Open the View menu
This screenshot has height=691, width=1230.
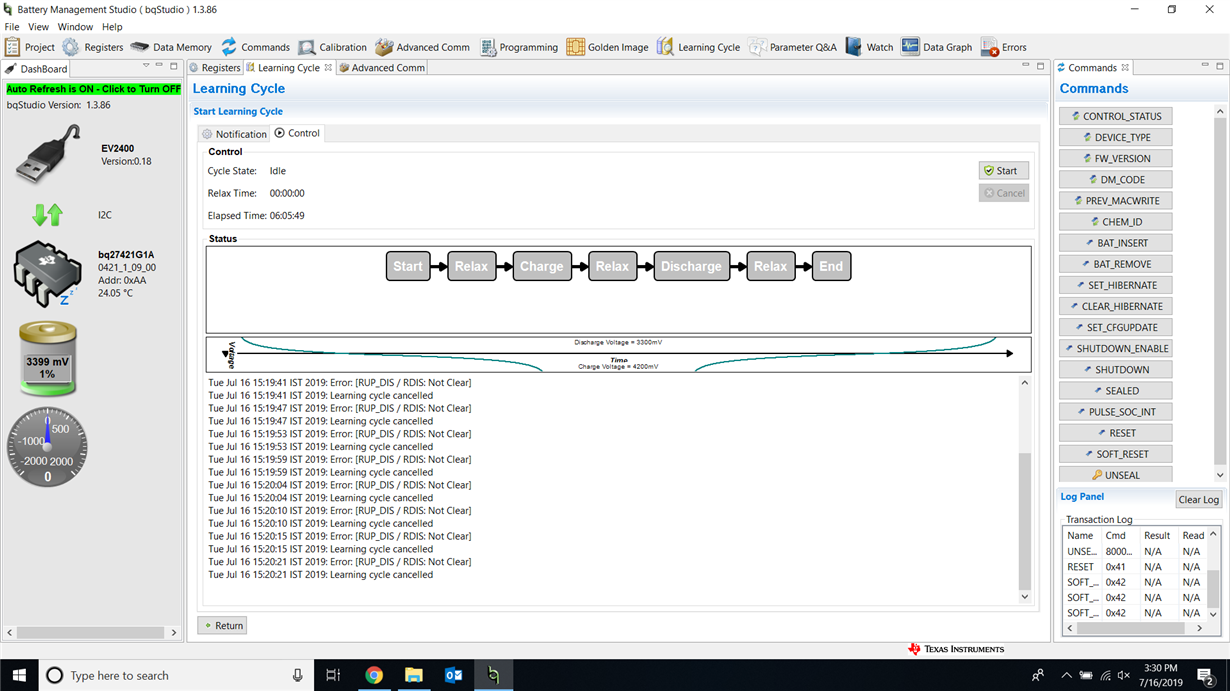coord(39,27)
